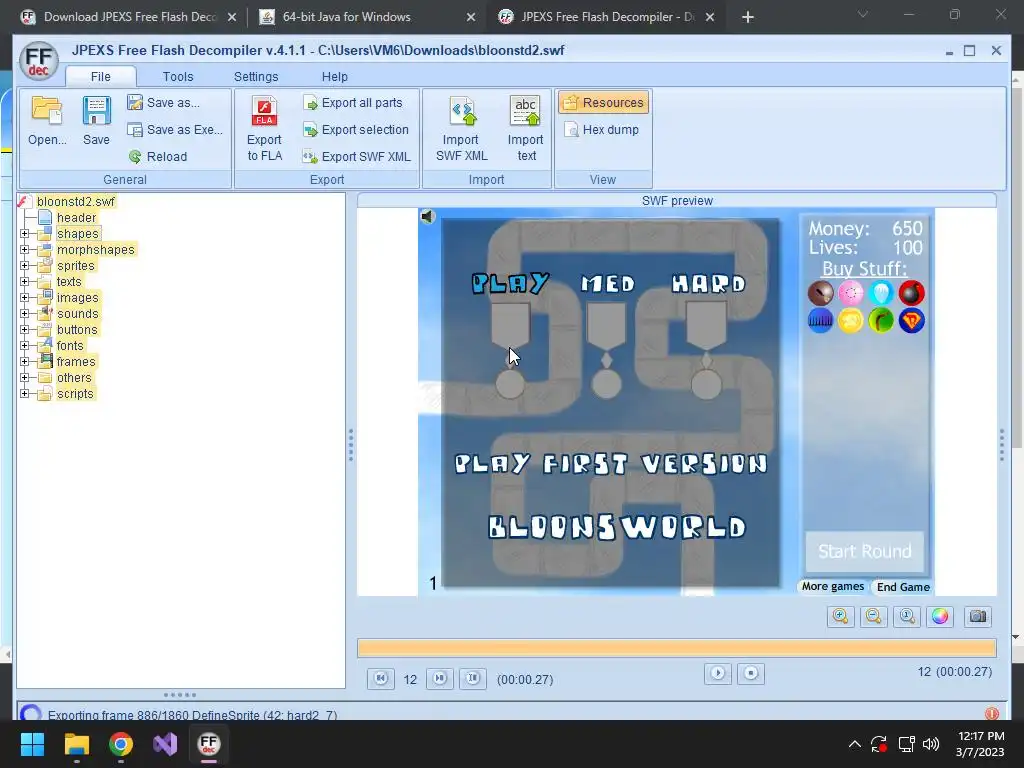Select the scripts folder label

coord(75,394)
